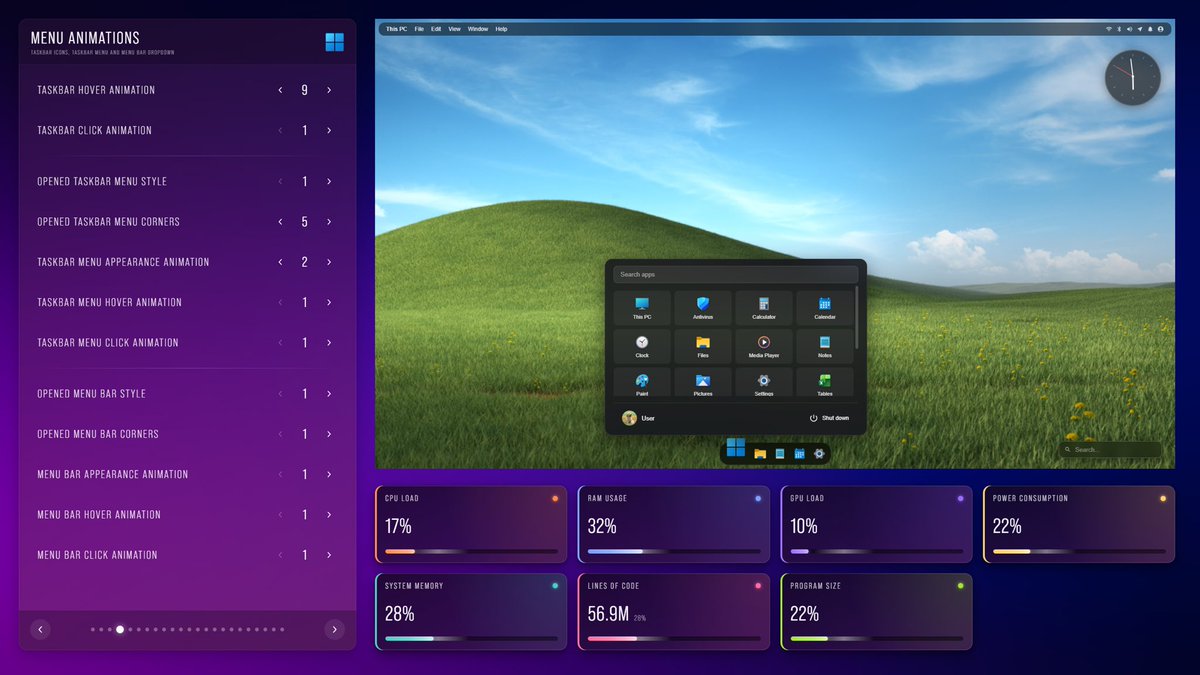This screenshot has height=675, width=1200.
Task: Go to previous settings page arrow
Action: click(x=40, y=629)
